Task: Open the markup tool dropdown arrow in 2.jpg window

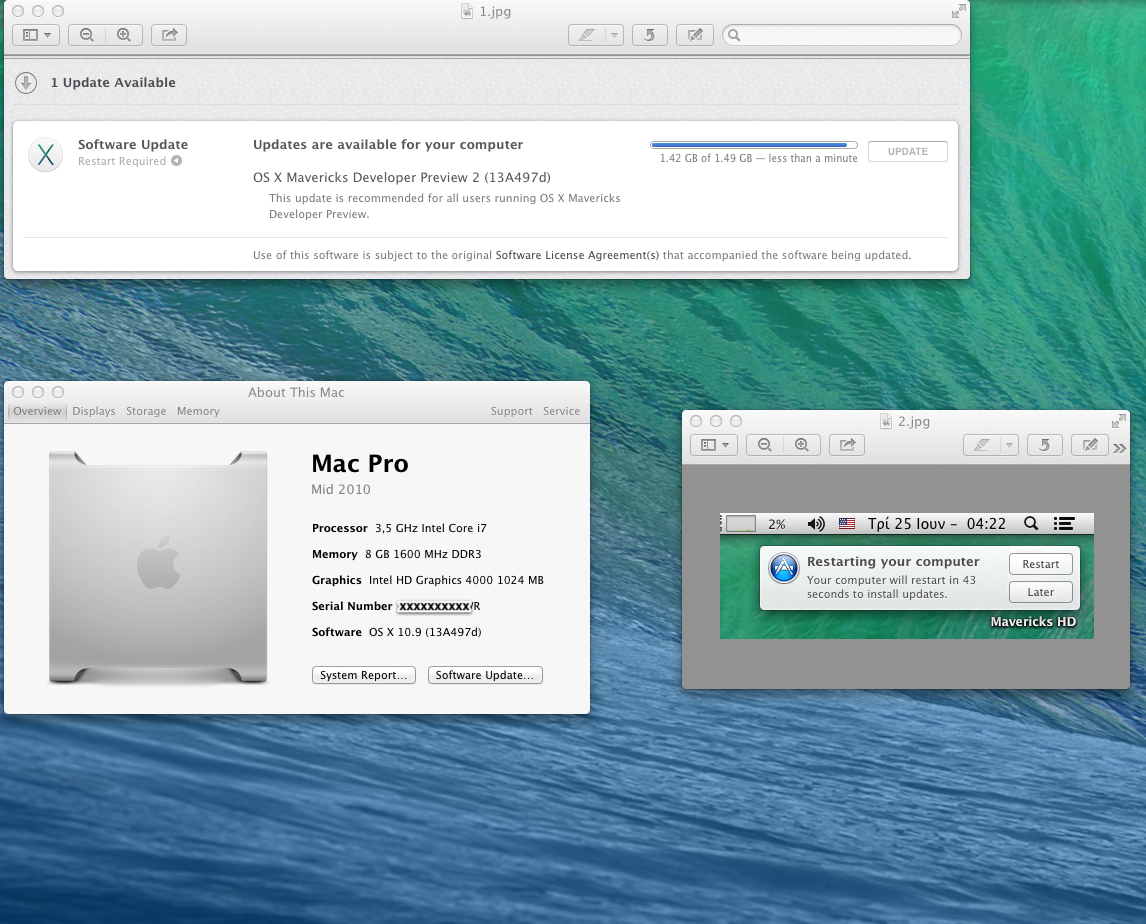Action: point(1009,445)
